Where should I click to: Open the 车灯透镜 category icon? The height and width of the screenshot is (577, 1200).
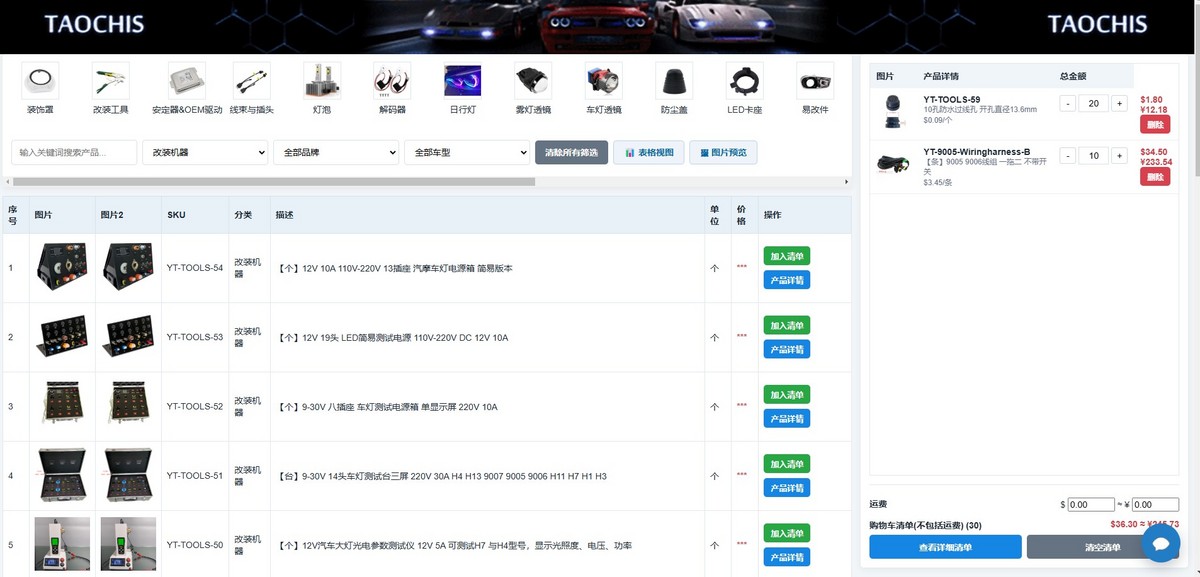coord(603,80)
